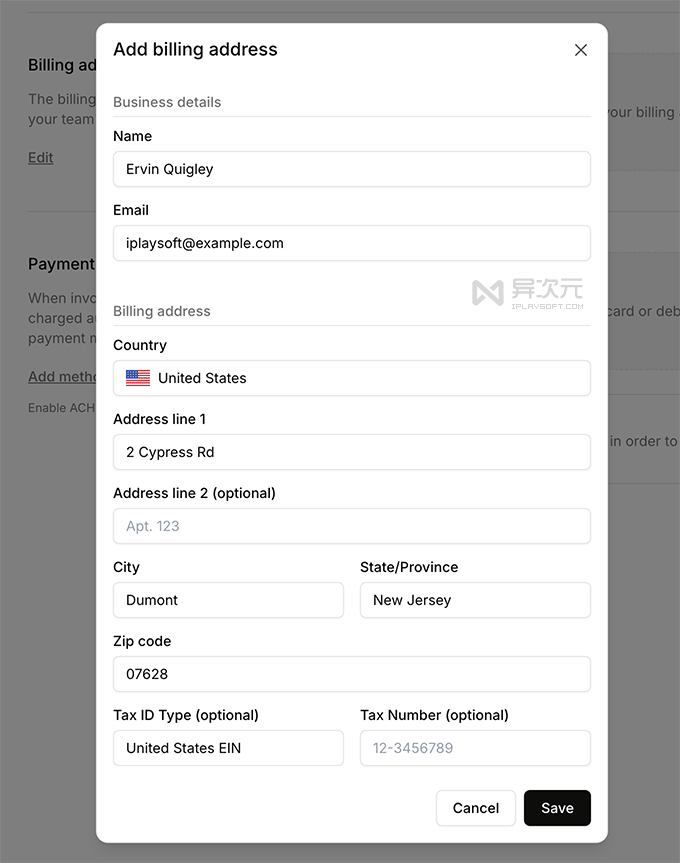Click the empty Address line 2 field
The height and width of the screenshot is (863, 680).
(351, 526)
